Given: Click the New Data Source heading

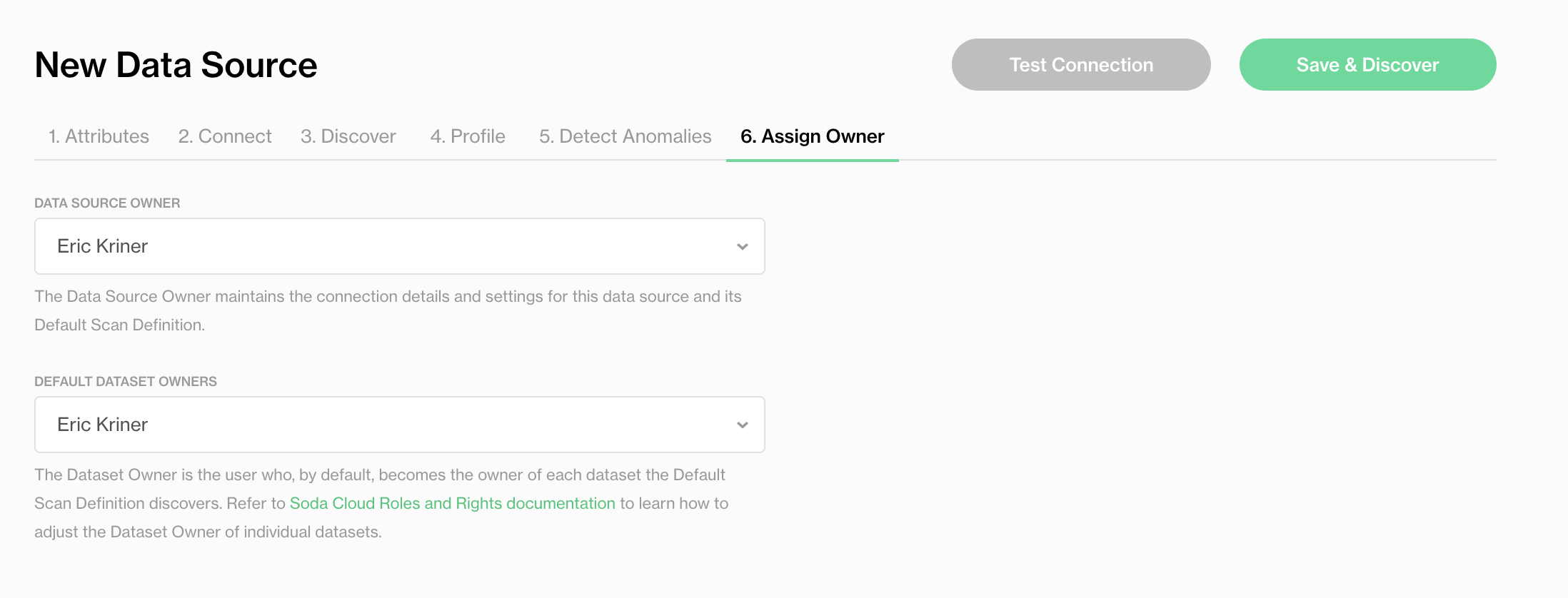Looking at the screenshot, I should point(176,65).
